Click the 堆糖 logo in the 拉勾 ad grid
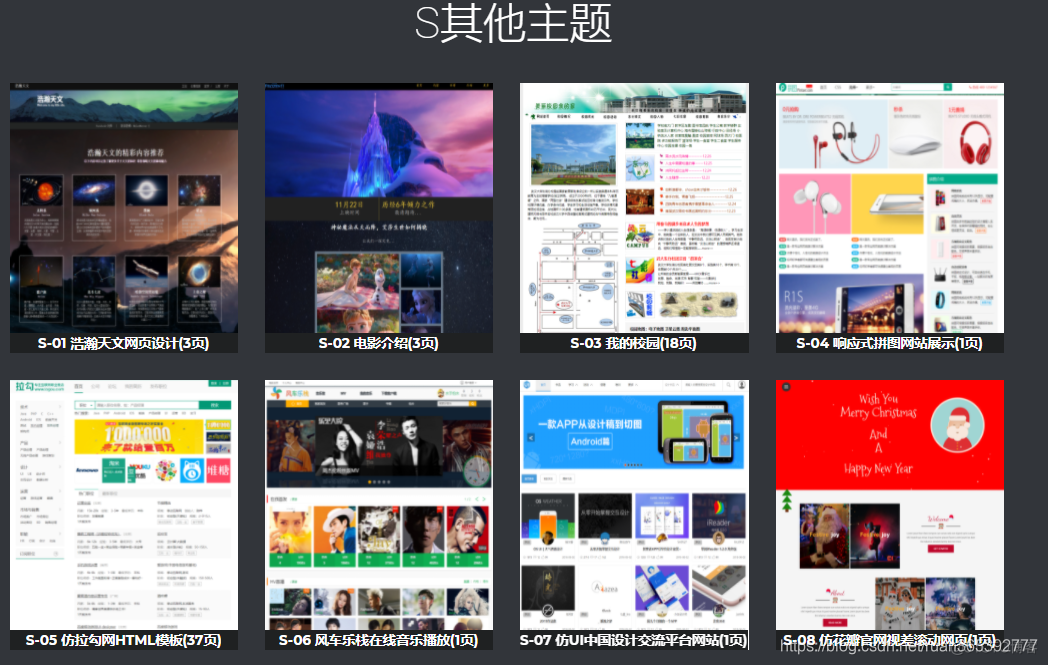Viewport: 1048px width, 665px height. [218, 471]
